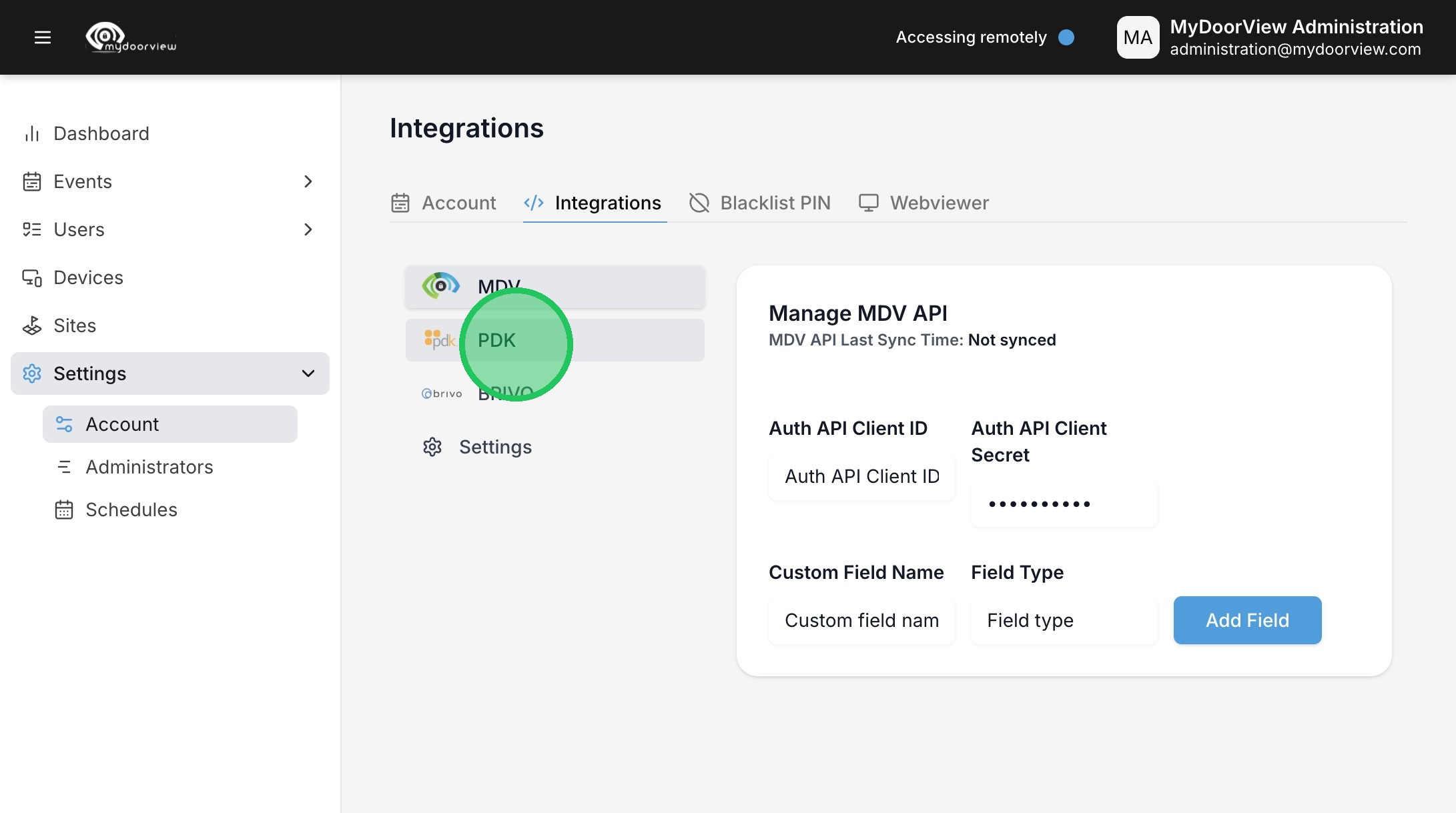Click the Dashboard bar chart icon
This screenshot has width=1456, height=813.
pos(32,133)
